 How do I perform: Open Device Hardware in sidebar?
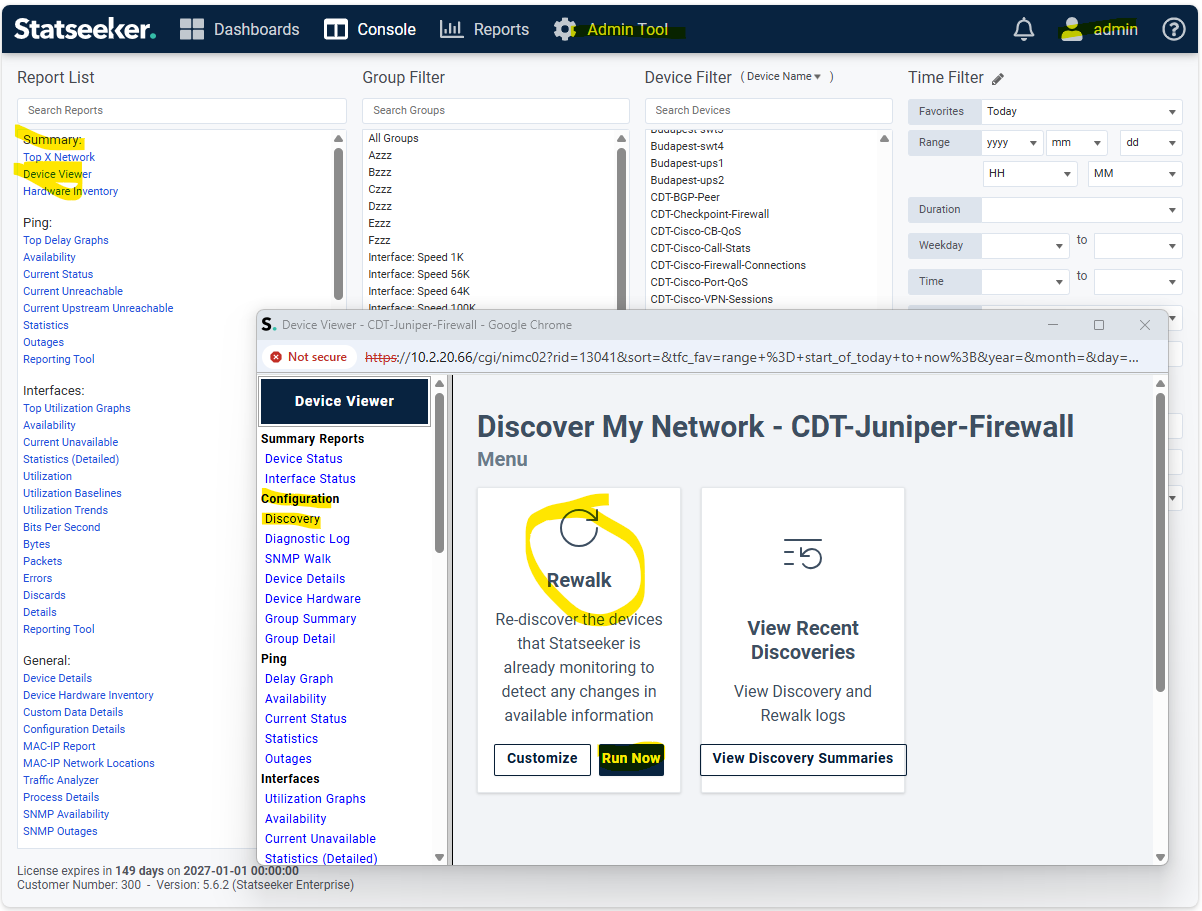(313, 599)
